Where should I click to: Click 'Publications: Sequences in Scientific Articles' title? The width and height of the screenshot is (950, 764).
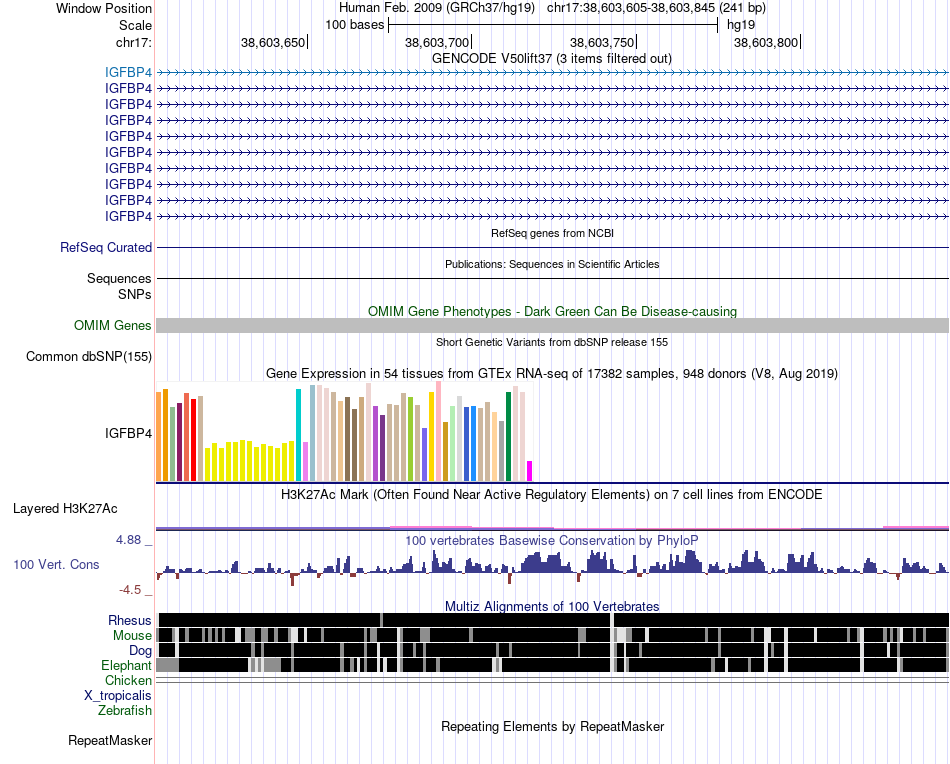[552, 264]
